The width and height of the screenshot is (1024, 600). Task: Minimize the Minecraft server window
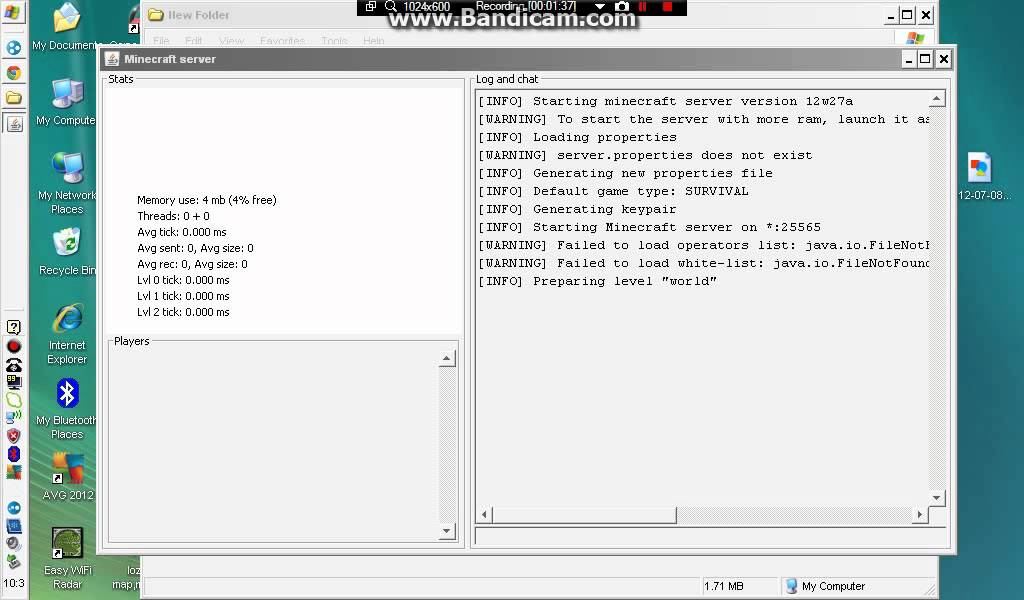coord(908,59)
